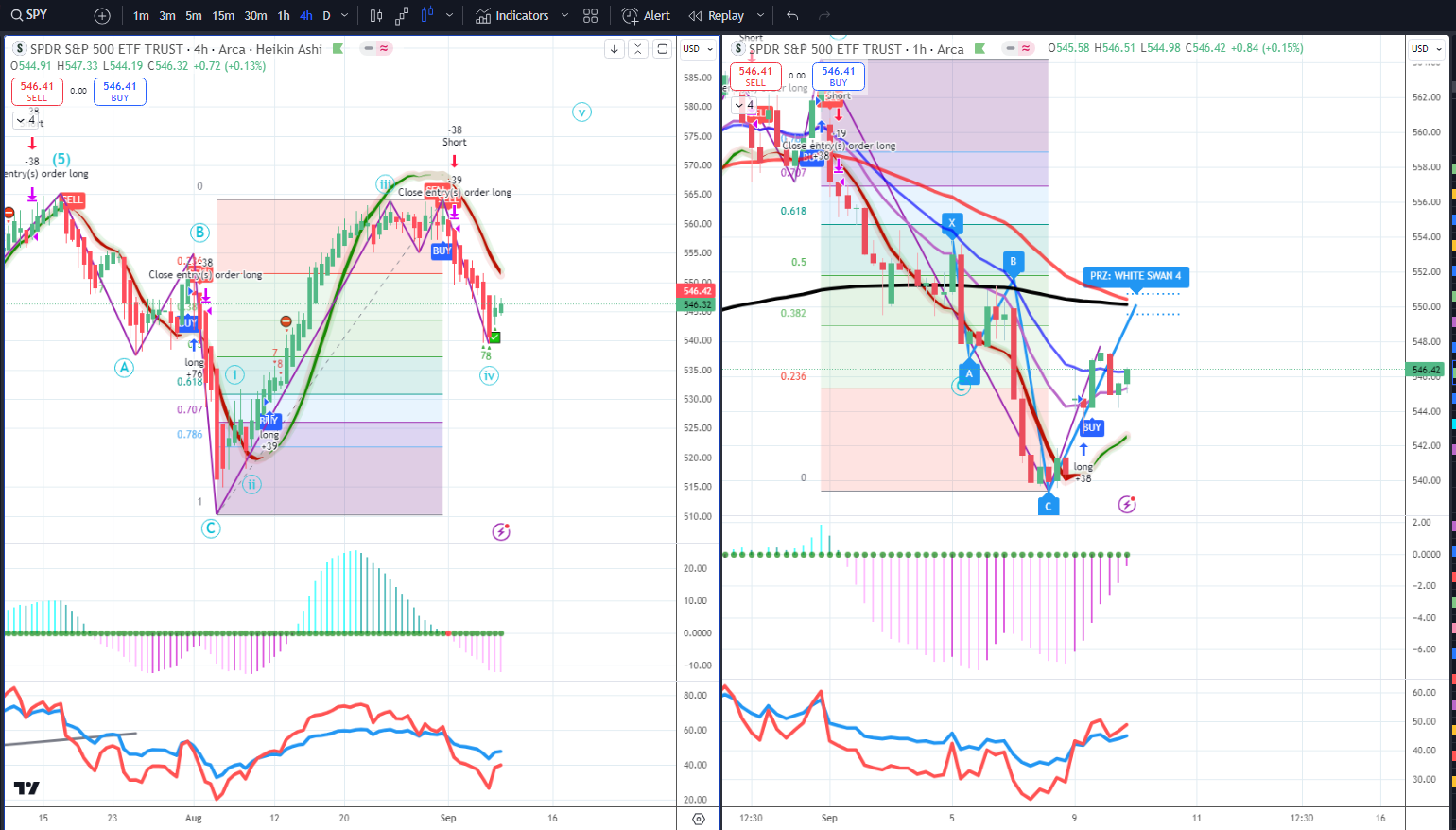The width and height of the screenshot is (1456, 830).
Task: Click the BUY 546.41 button on 4h chart
Action: [120, 91]
